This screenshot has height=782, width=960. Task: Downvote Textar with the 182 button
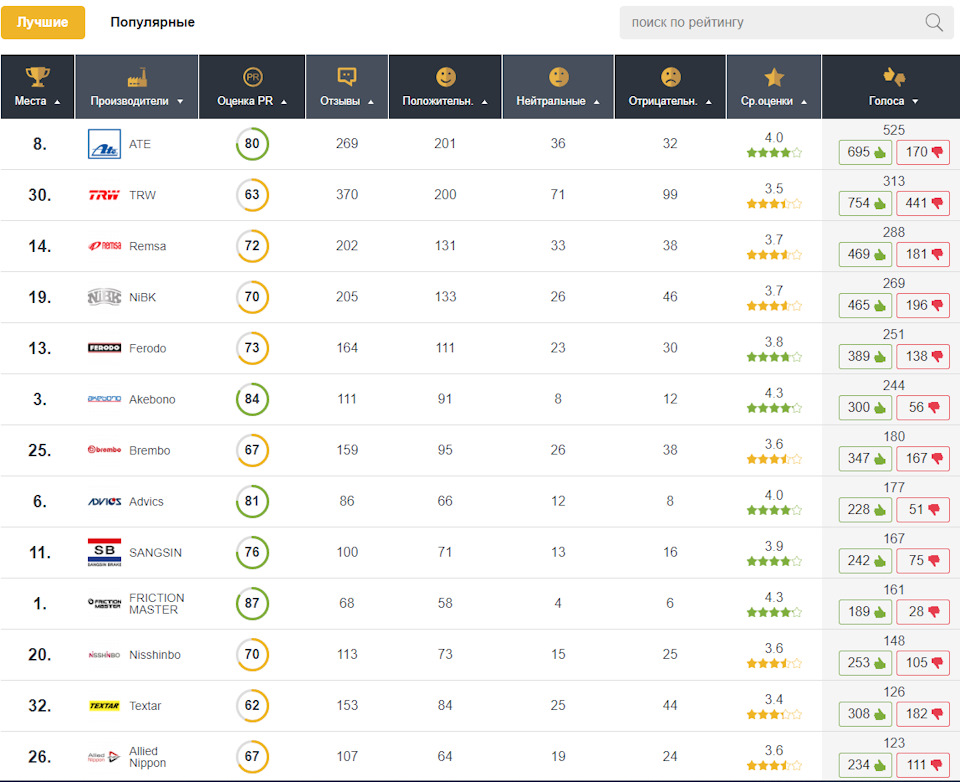(923, 713)
